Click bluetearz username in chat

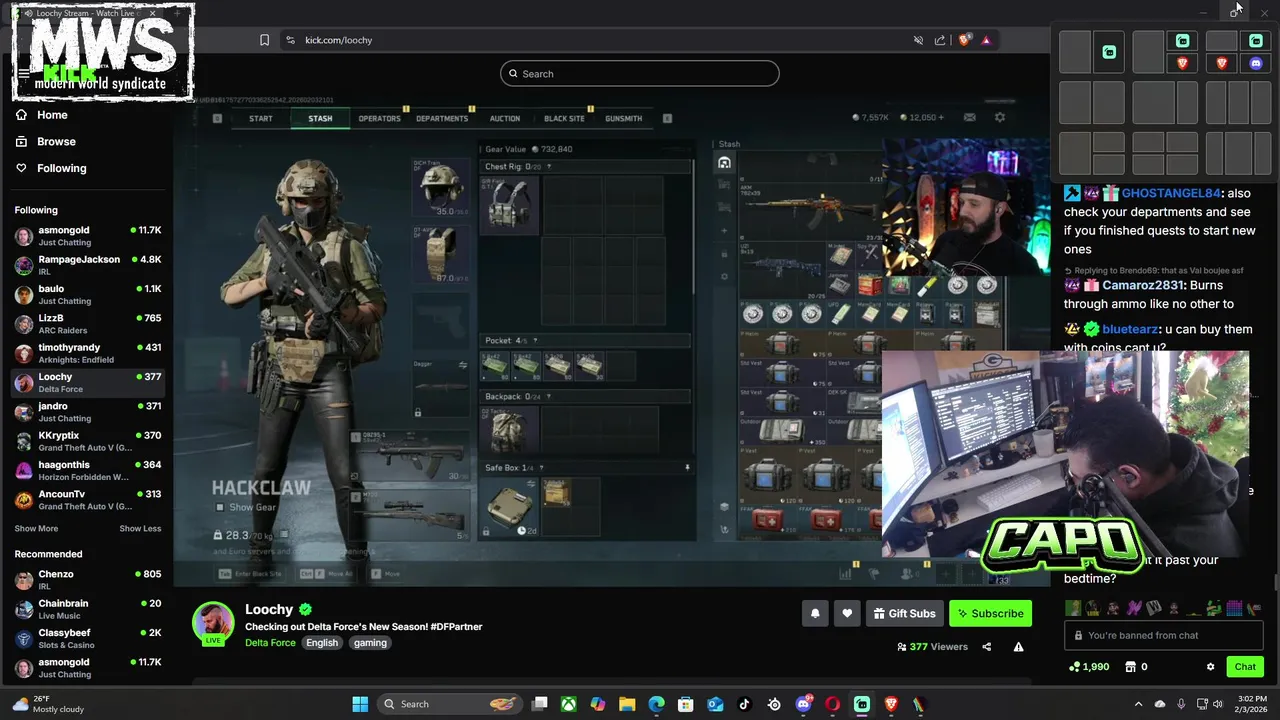(1130, 329)
